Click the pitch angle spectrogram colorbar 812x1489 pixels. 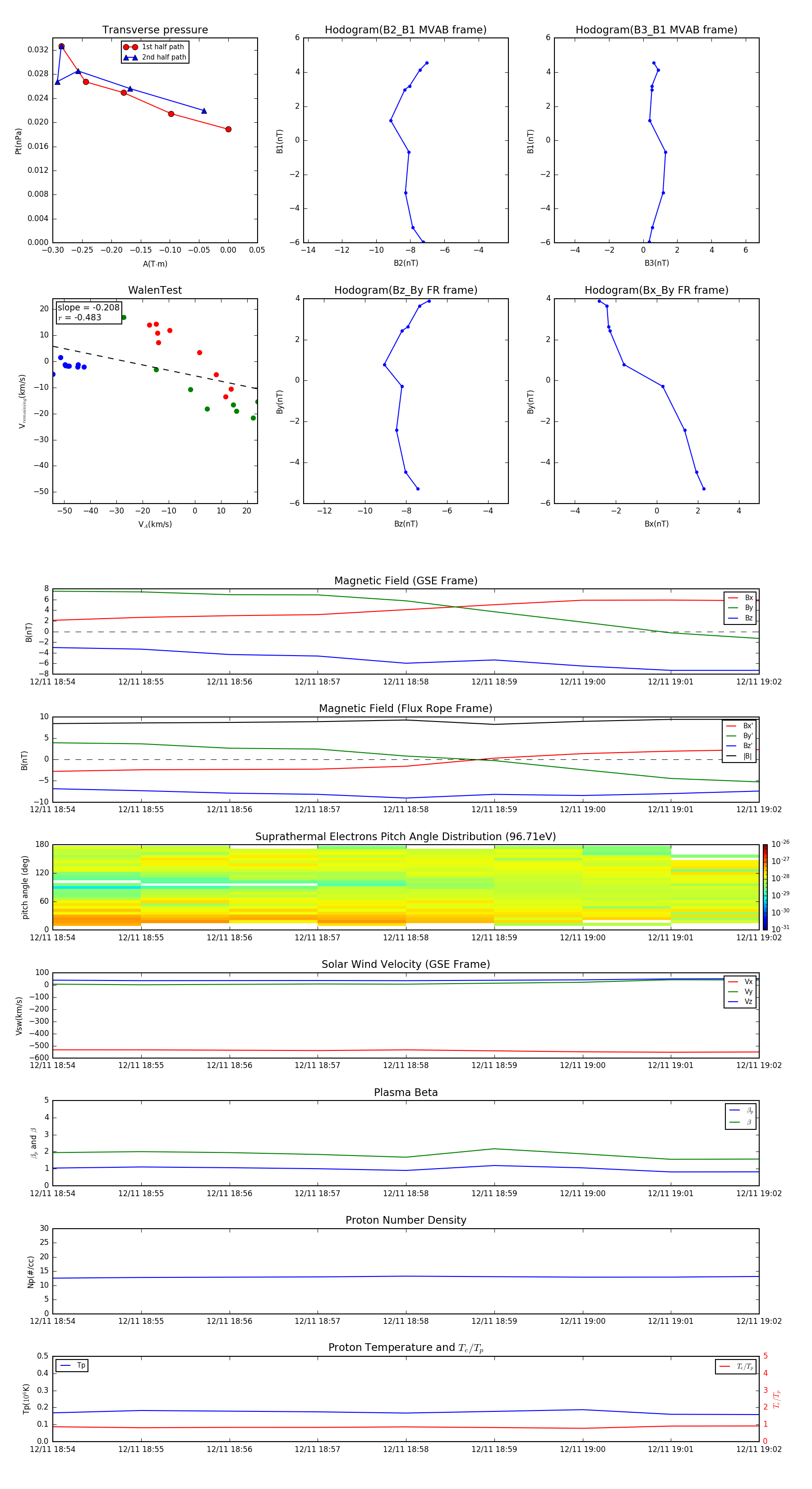[765, 887]
